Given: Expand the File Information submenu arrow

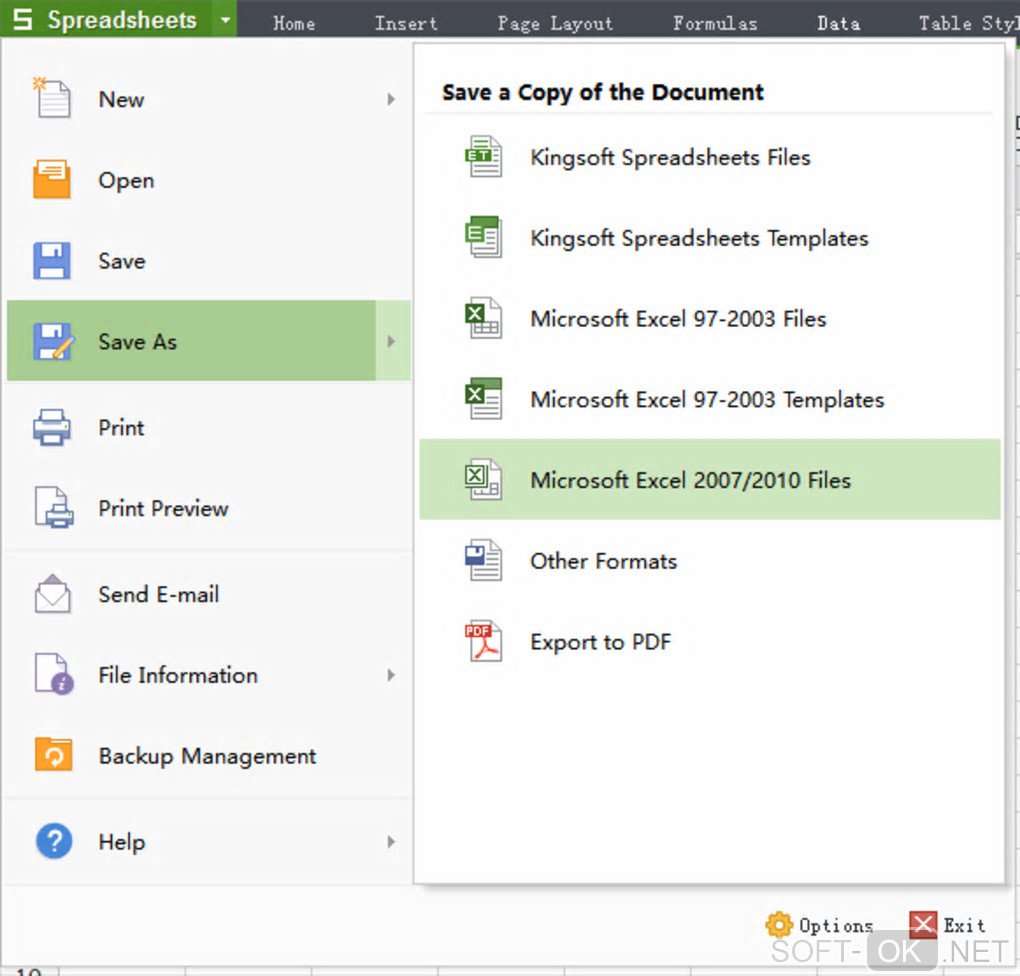Looking at the screenshot, I should [x=391, y=675].
